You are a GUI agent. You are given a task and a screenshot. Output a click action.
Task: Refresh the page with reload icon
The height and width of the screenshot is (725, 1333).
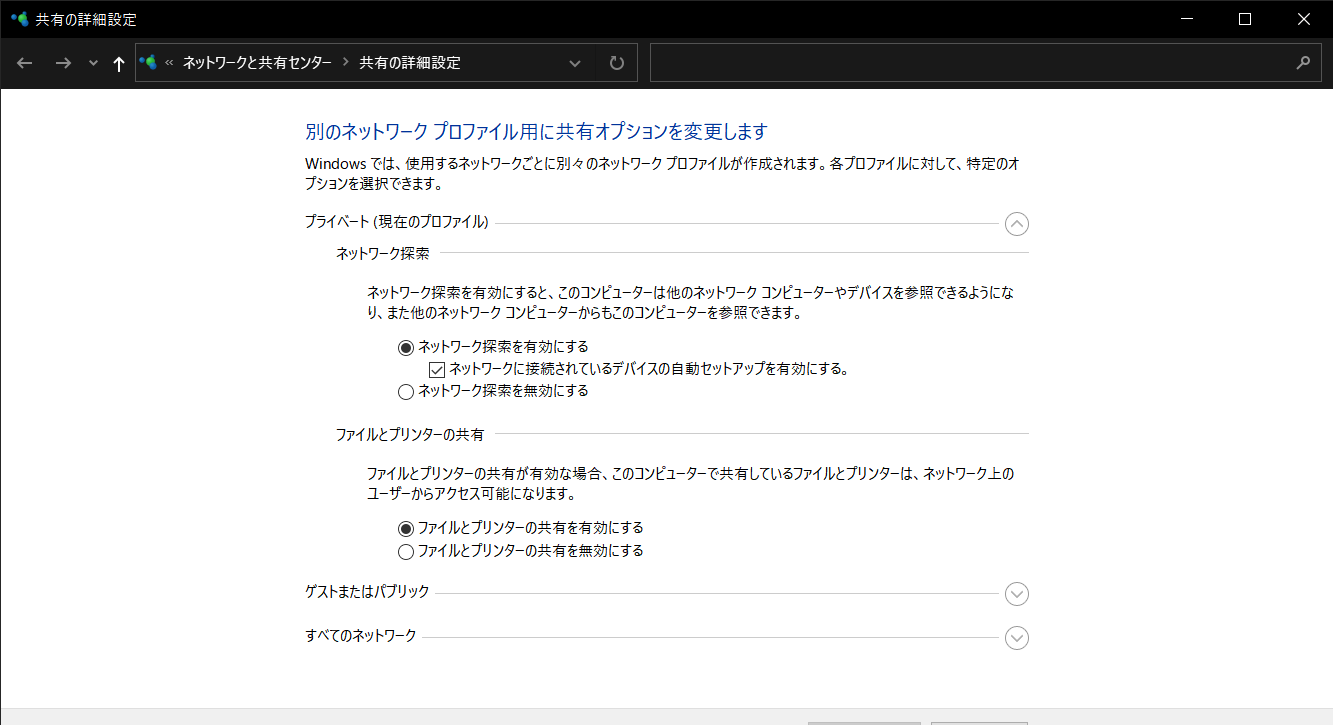617,63
